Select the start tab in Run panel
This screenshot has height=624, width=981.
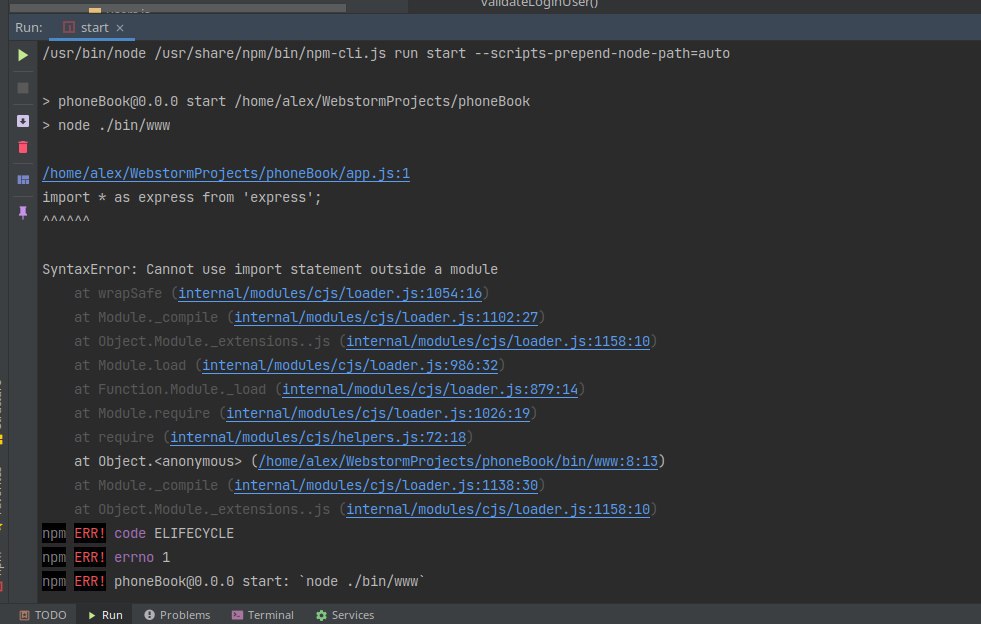coord(94,28)
